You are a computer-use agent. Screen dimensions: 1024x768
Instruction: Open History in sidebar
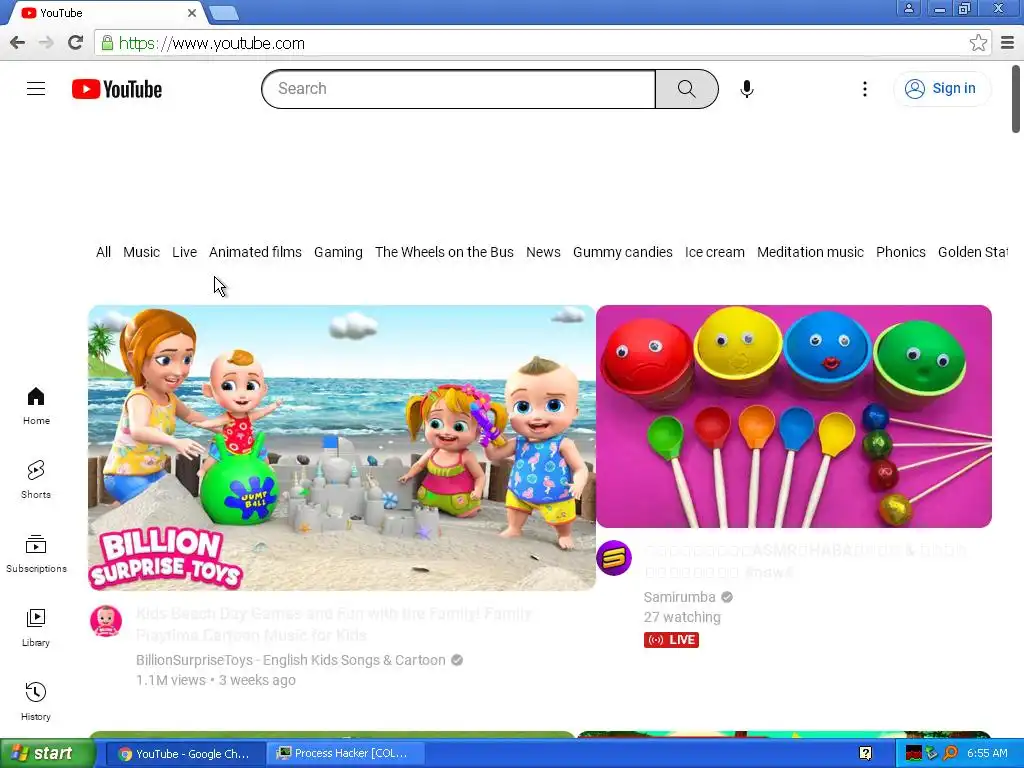(x=36, y=701)
